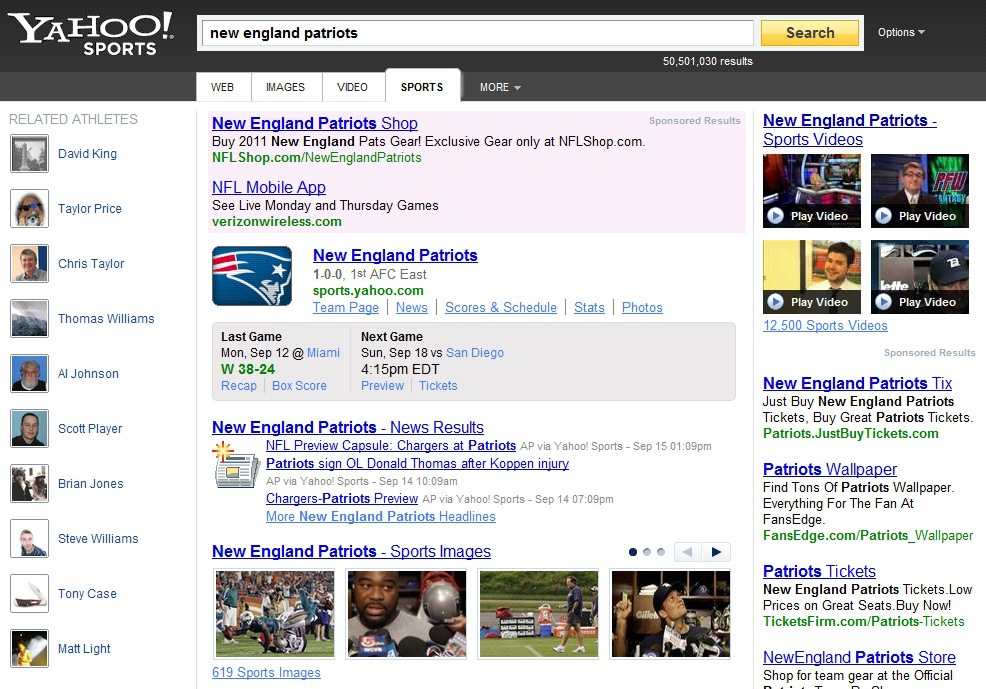Open the Dolphins tackle sports image
Screen dimensions: 986x689
pos(275,614)
